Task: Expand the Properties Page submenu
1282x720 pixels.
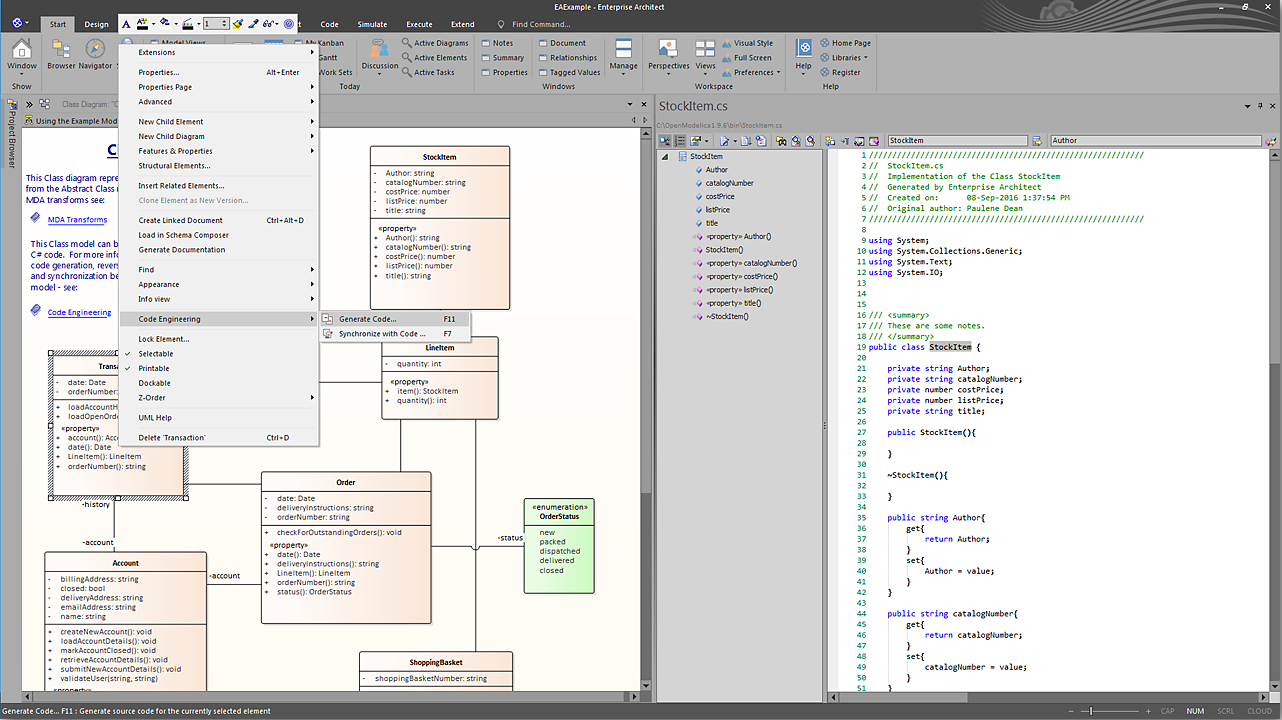Action: [x=219, y=87]
